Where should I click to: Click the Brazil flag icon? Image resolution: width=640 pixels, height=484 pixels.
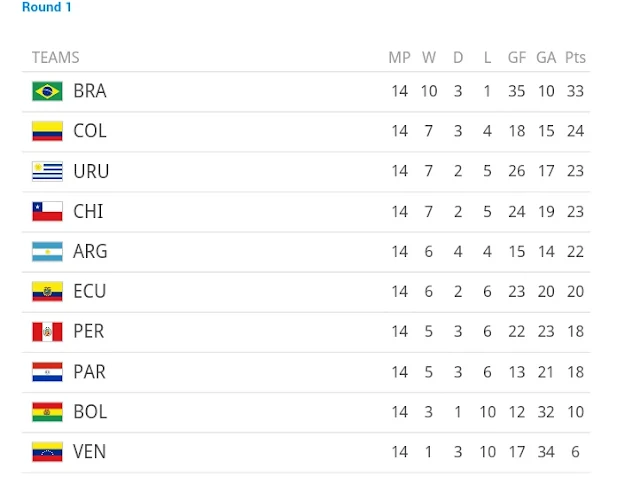[x=47, y=91]
